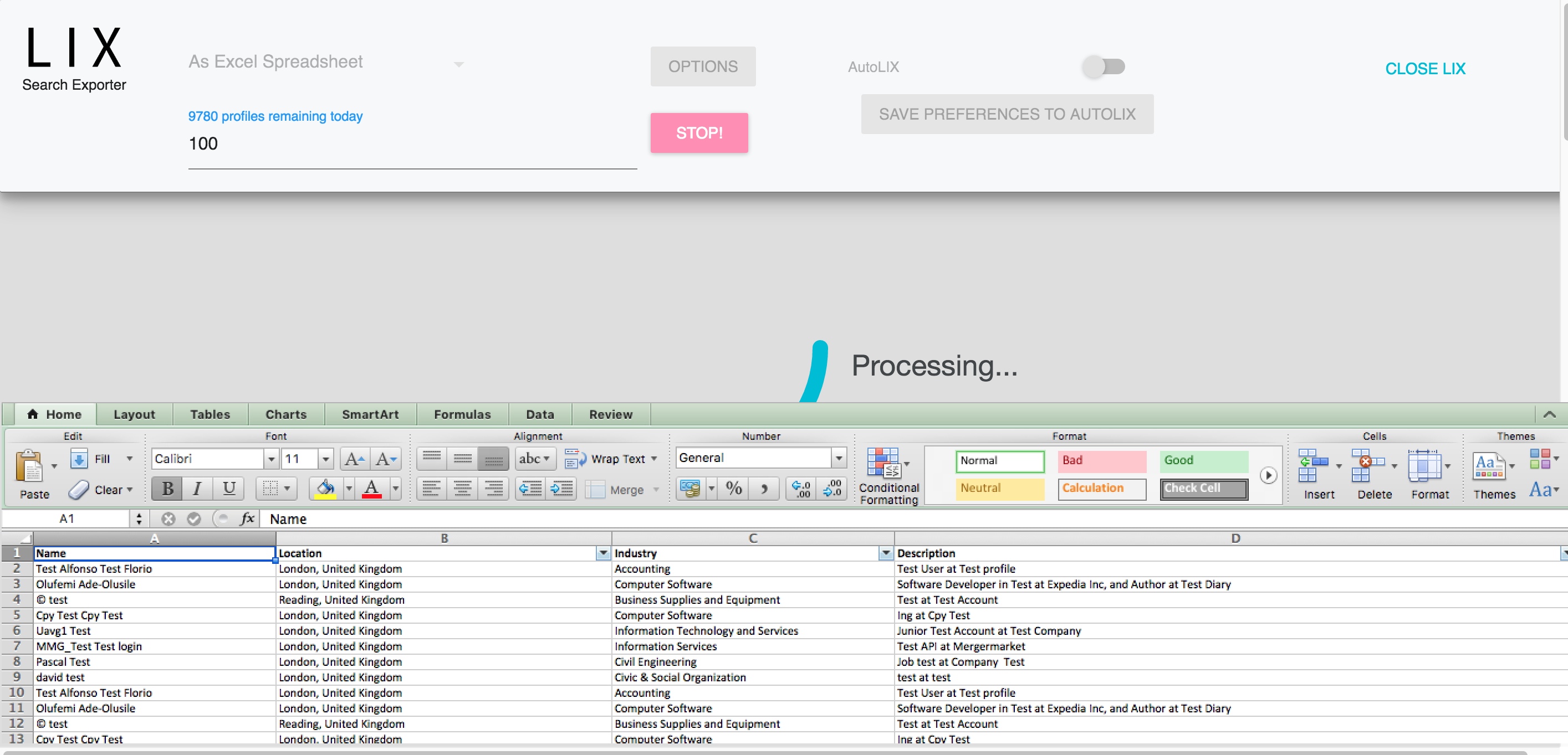Click the Delete cells icon
Screen dimensions: 1568x755
click(1367, 465)
